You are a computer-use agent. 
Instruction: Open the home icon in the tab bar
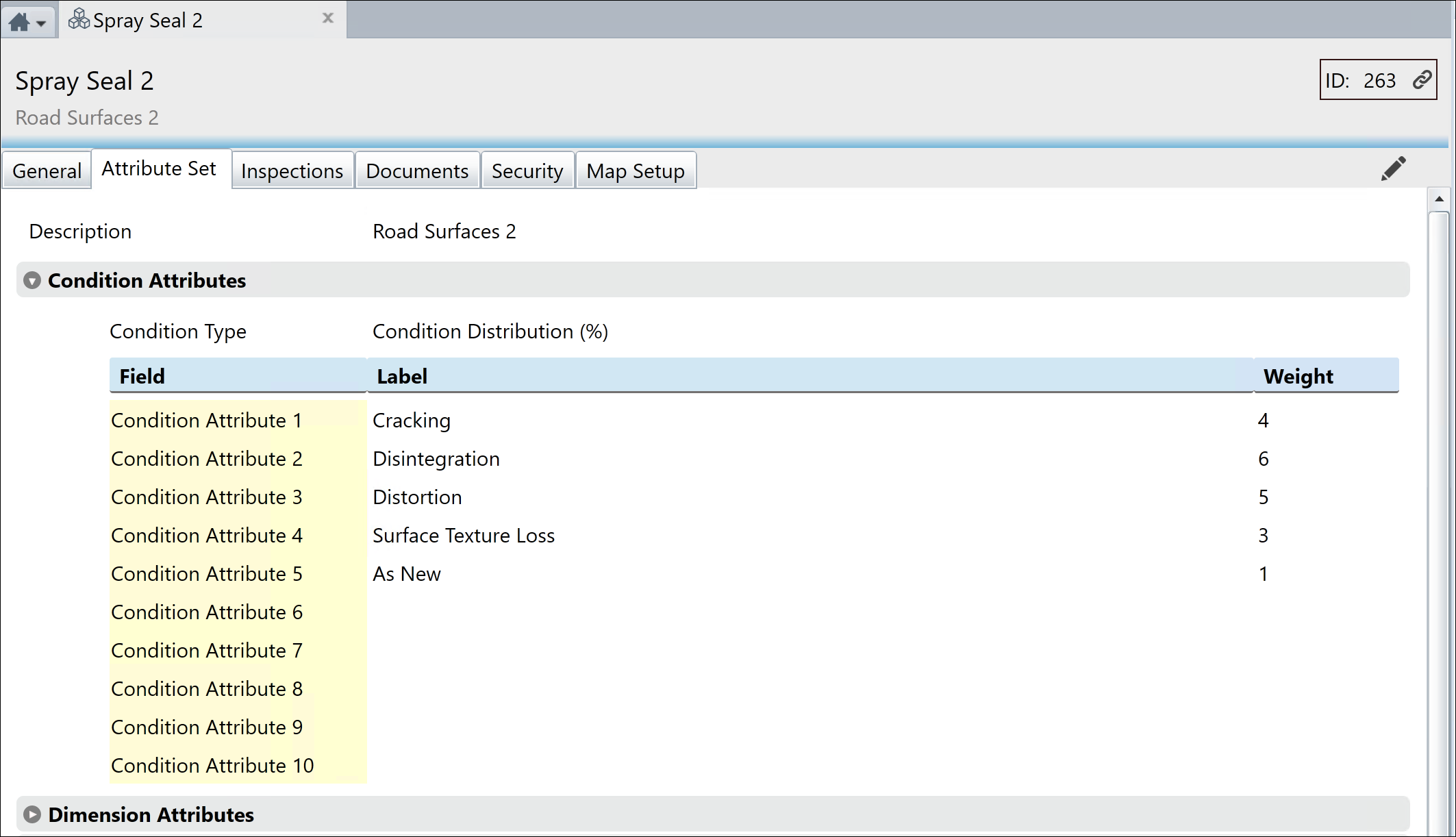point(19,23)
